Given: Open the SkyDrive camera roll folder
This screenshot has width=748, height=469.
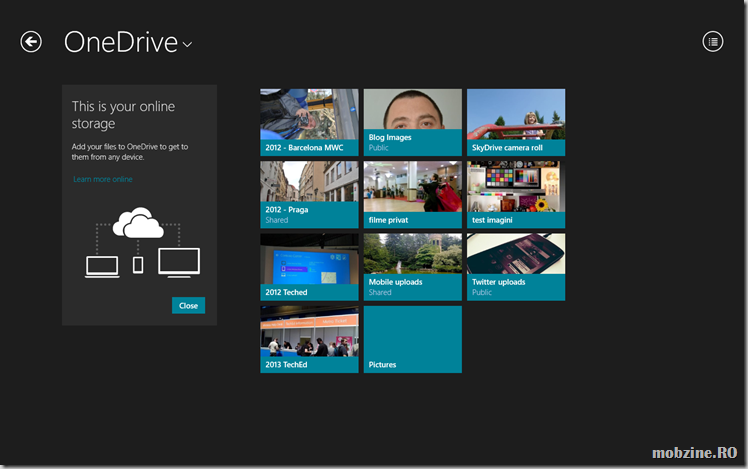Looking at the screenshot, I should pos(516,122).
